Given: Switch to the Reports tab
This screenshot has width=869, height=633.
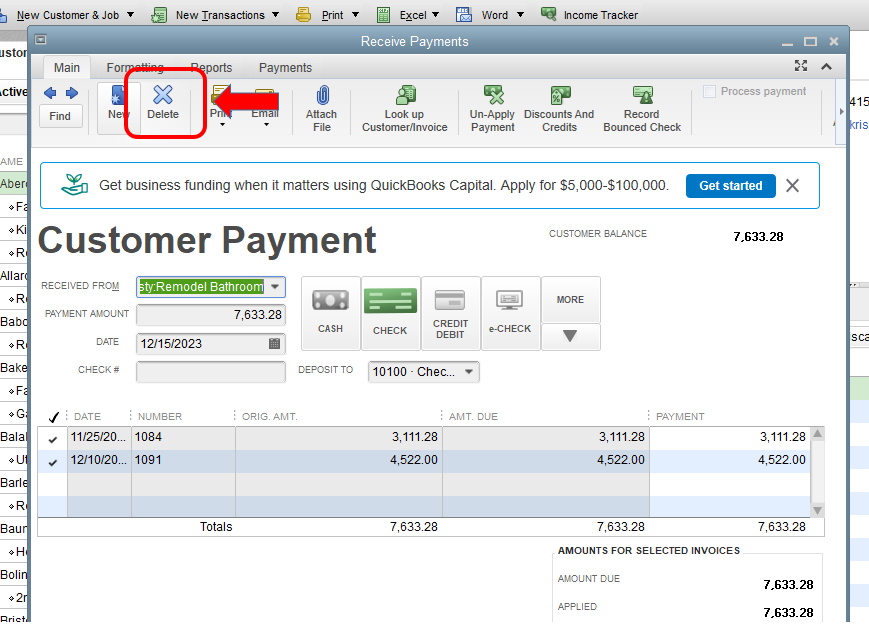Looking at the screenshot, I should click(211, 68).
